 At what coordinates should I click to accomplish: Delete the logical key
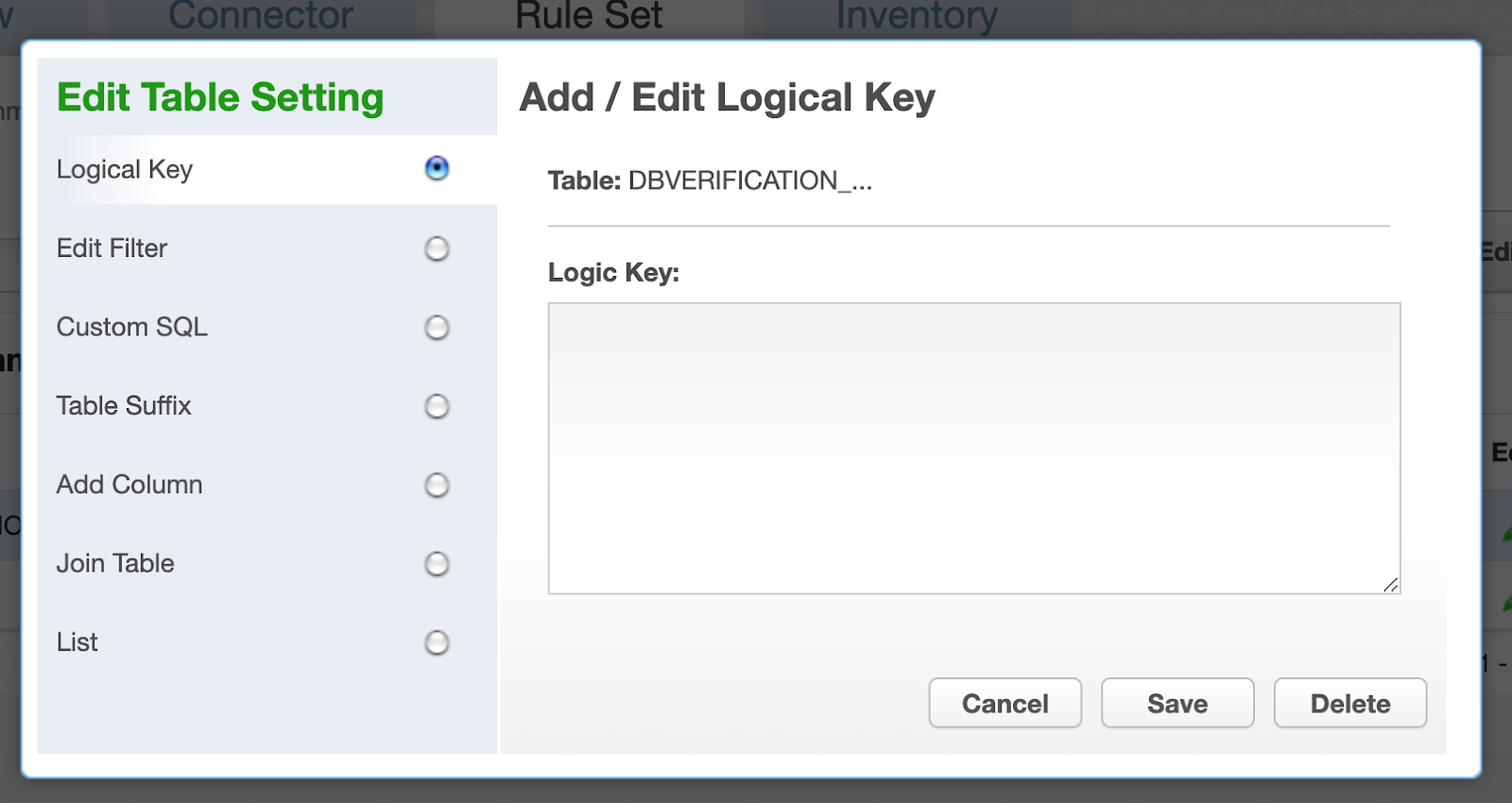(1350, 703)
